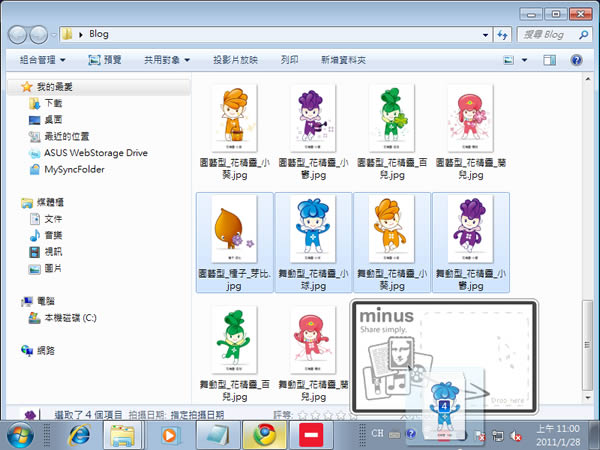Open ASUS WebStorage Drive in sidebar
The image size is (600, 450).
click(94, 153)
